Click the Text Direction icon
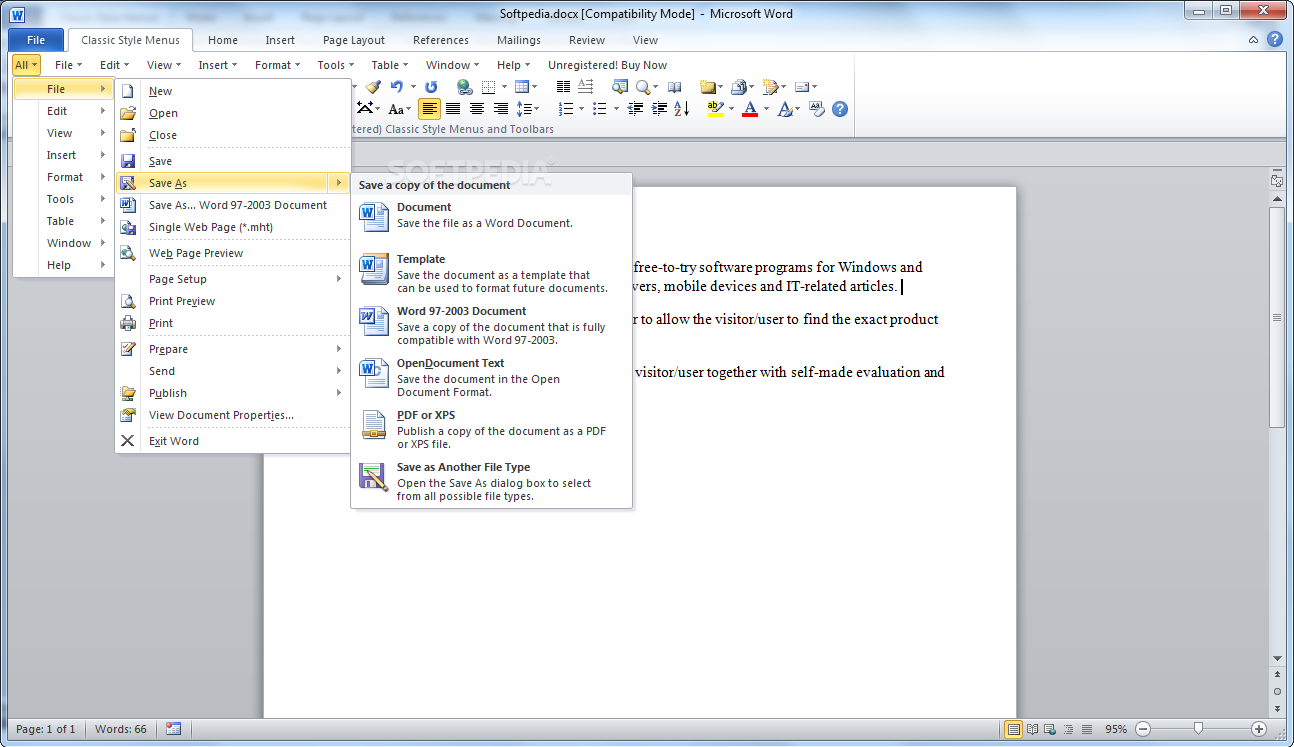 (x=587, y=87)
